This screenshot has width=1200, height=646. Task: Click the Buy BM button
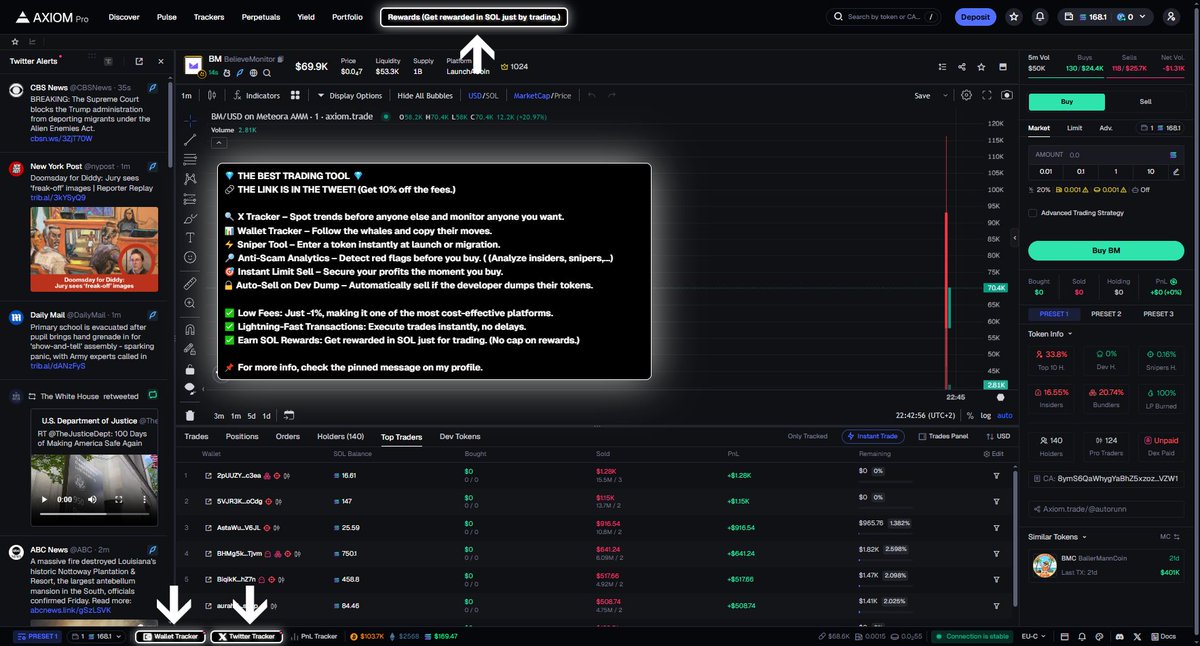point(1107,250)
